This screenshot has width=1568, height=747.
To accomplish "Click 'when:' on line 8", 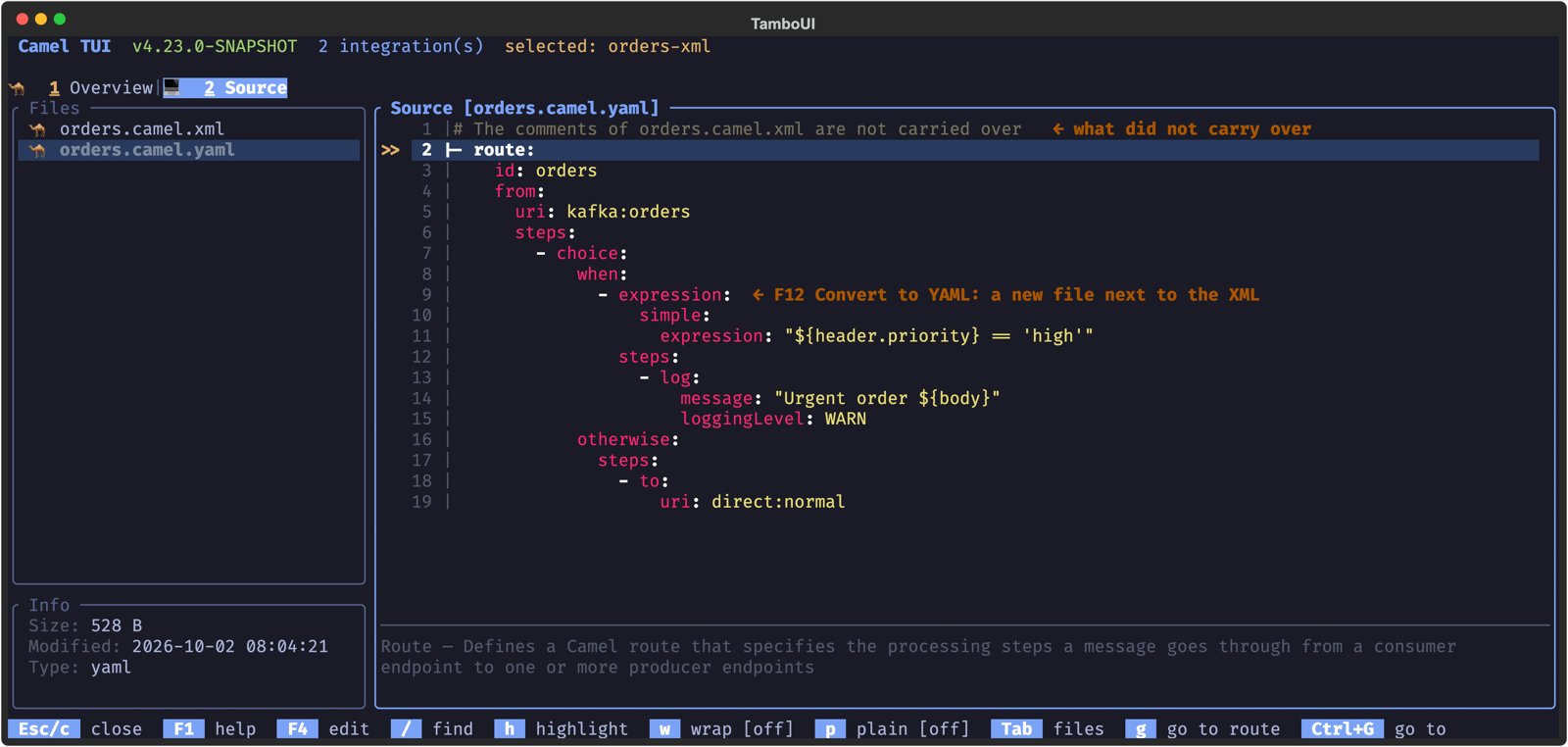I will [603, 274].
